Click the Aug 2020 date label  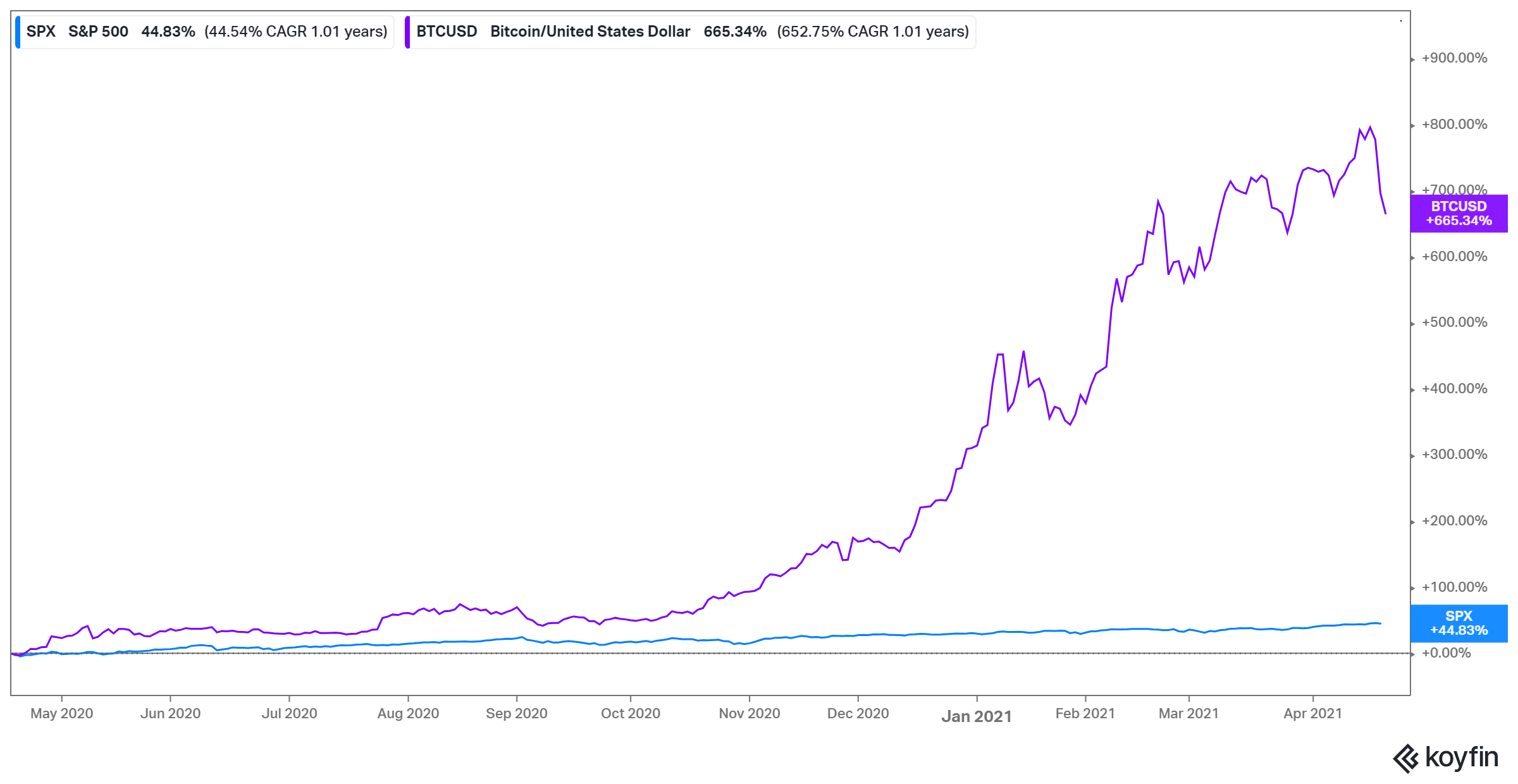point(408,713)
